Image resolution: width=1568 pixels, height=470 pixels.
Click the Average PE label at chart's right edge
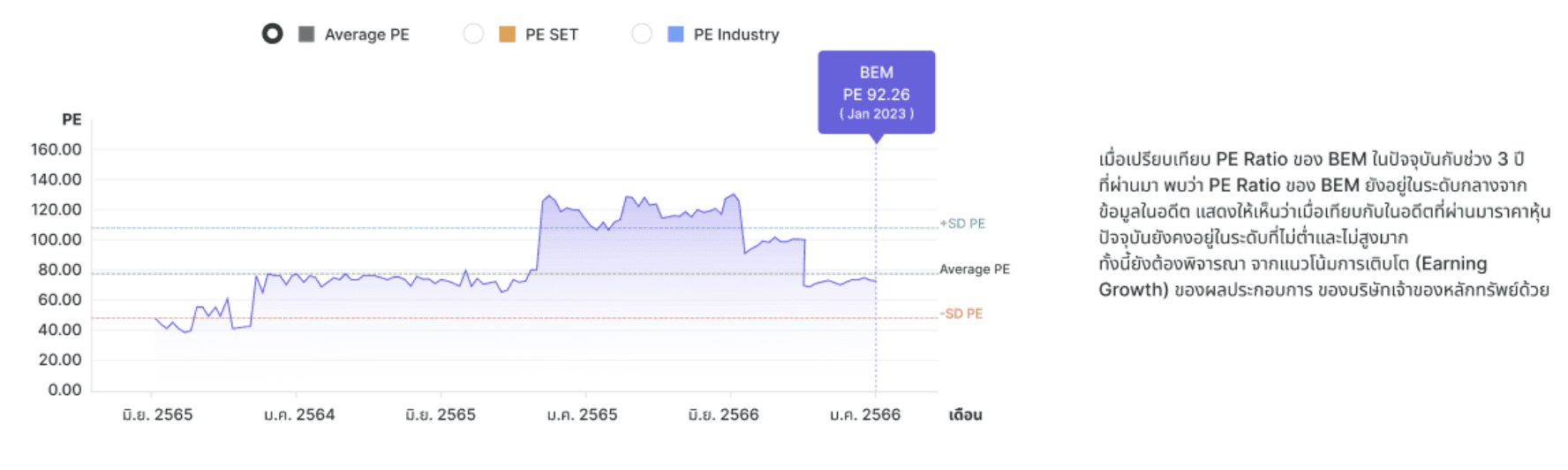point(974,269)
